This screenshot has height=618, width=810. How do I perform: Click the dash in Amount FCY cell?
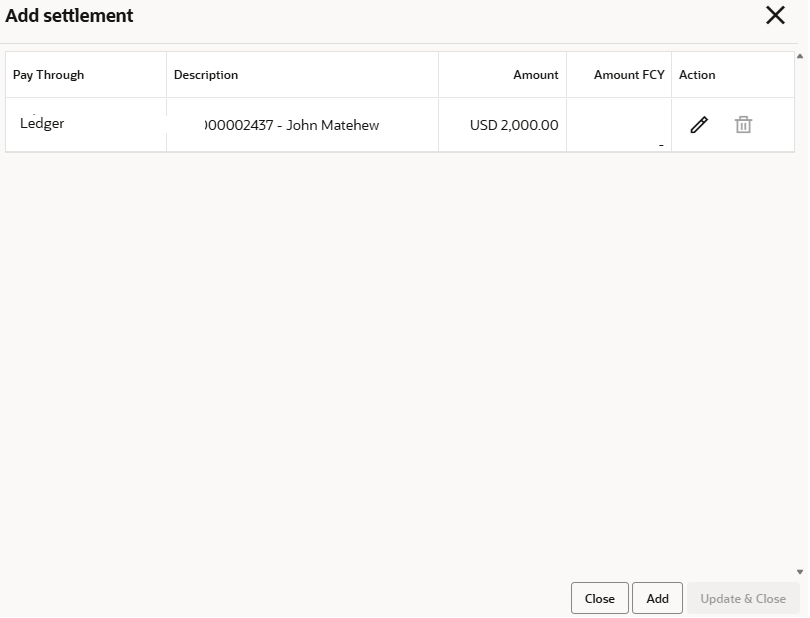click(x=662, y=146)
